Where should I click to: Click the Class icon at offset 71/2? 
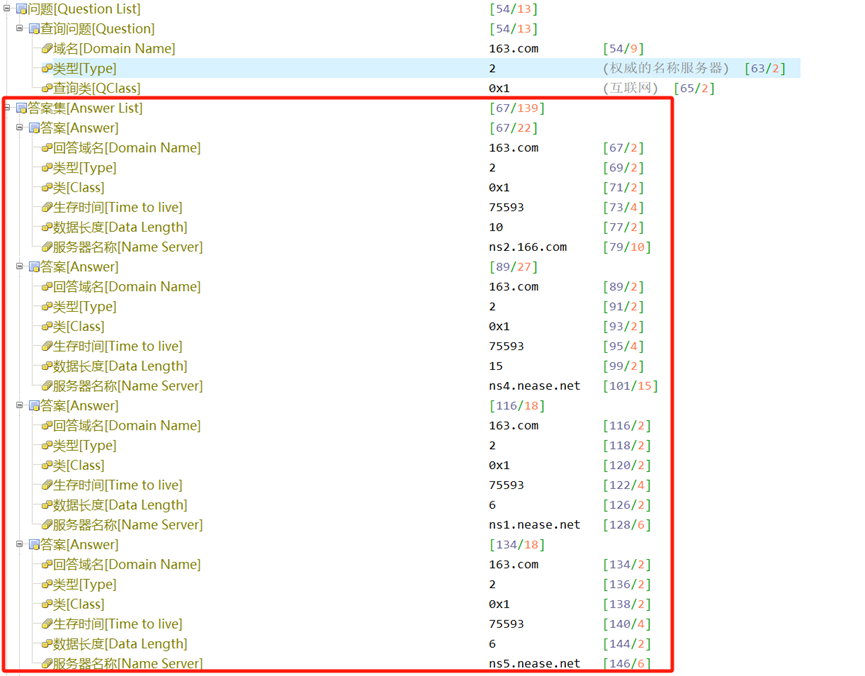click(47, 188)
